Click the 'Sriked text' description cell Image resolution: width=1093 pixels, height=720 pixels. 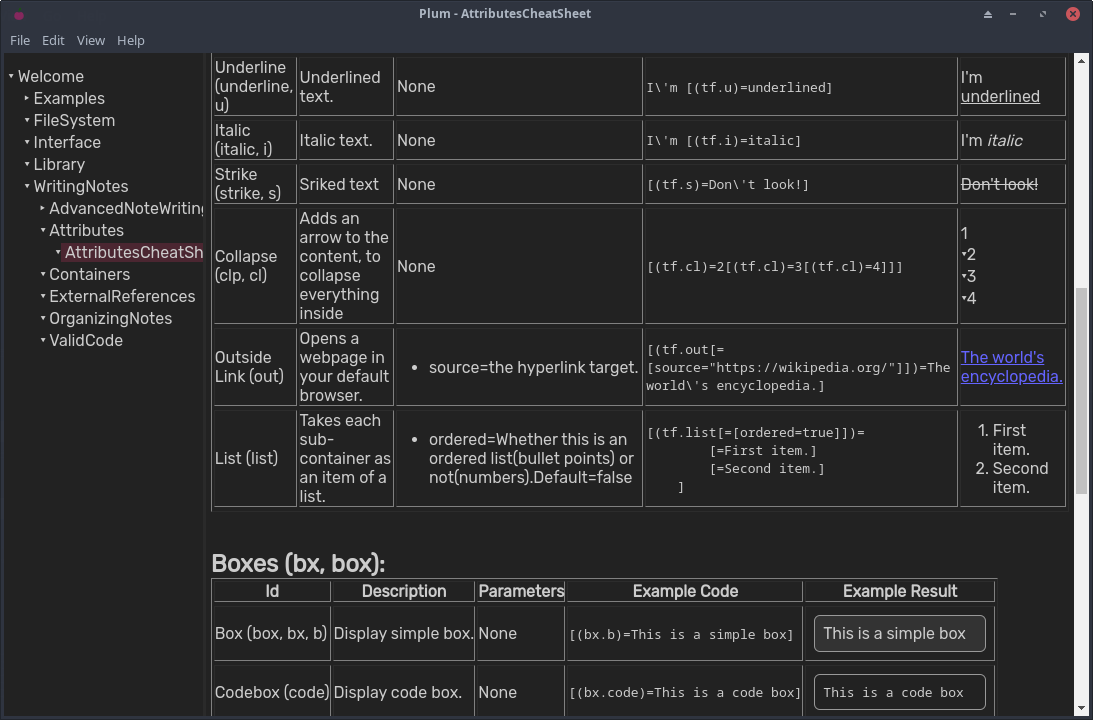[346, 184]
